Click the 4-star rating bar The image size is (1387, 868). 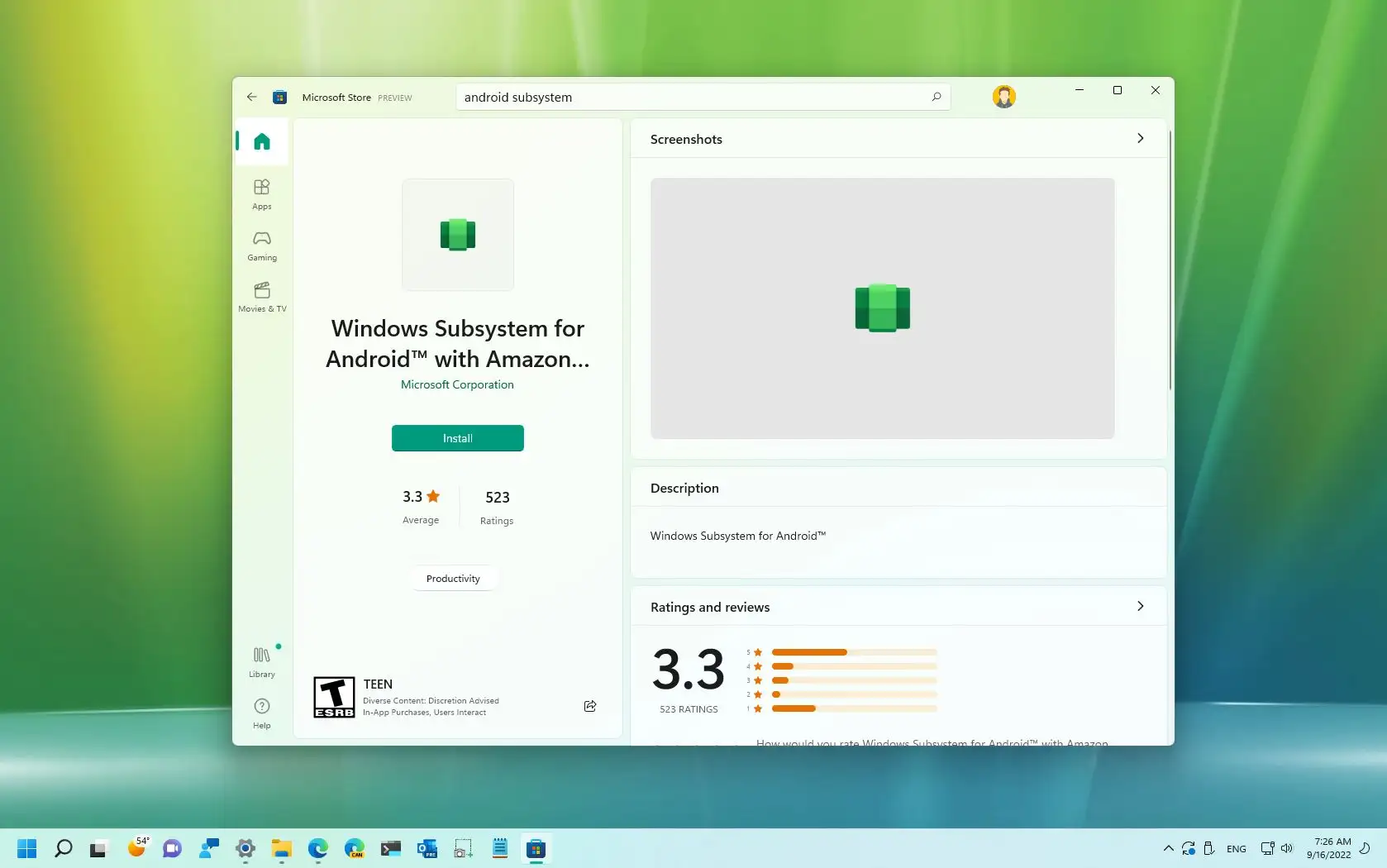[855, 666]
